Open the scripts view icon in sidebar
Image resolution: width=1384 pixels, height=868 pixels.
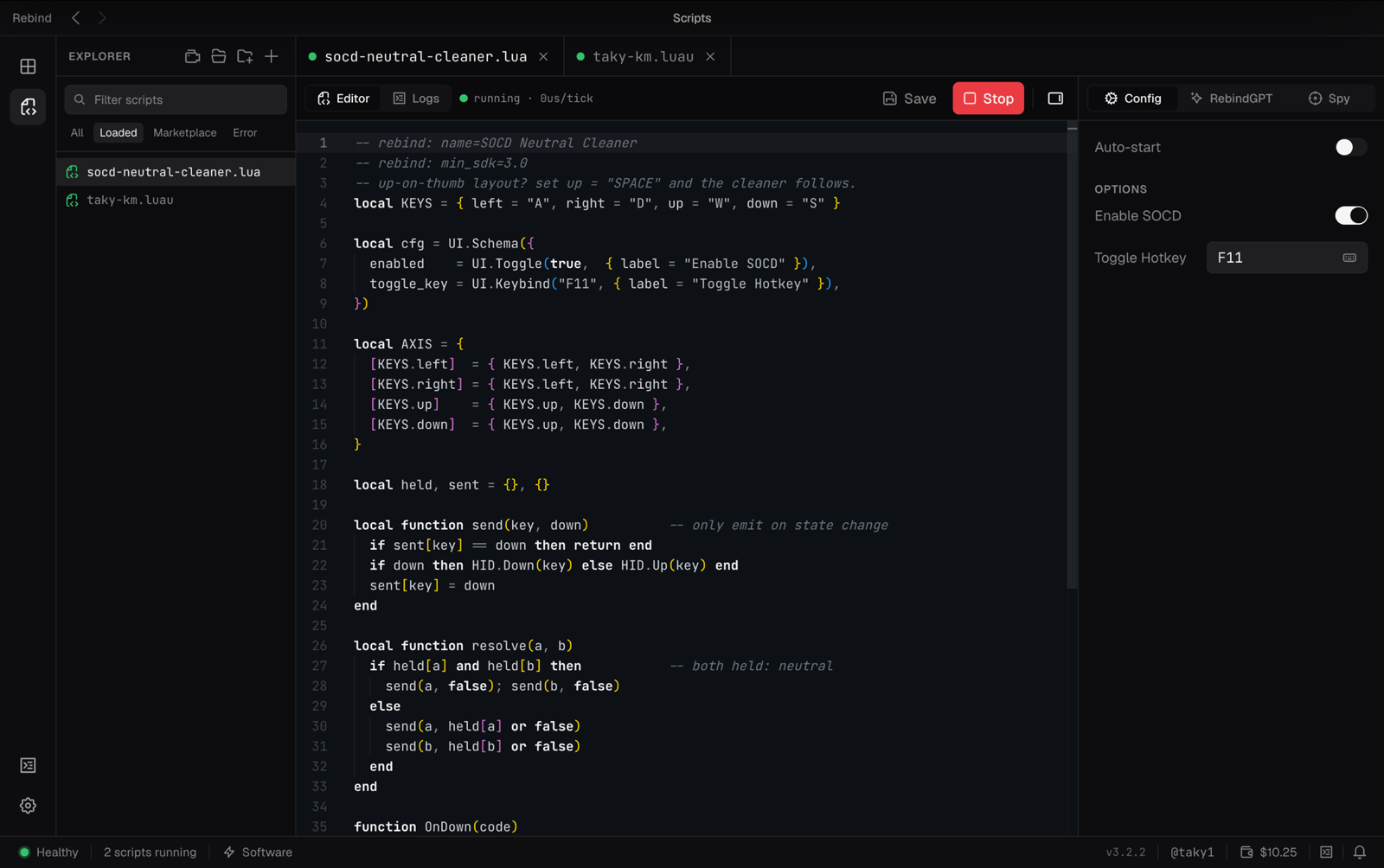point(28,107)
